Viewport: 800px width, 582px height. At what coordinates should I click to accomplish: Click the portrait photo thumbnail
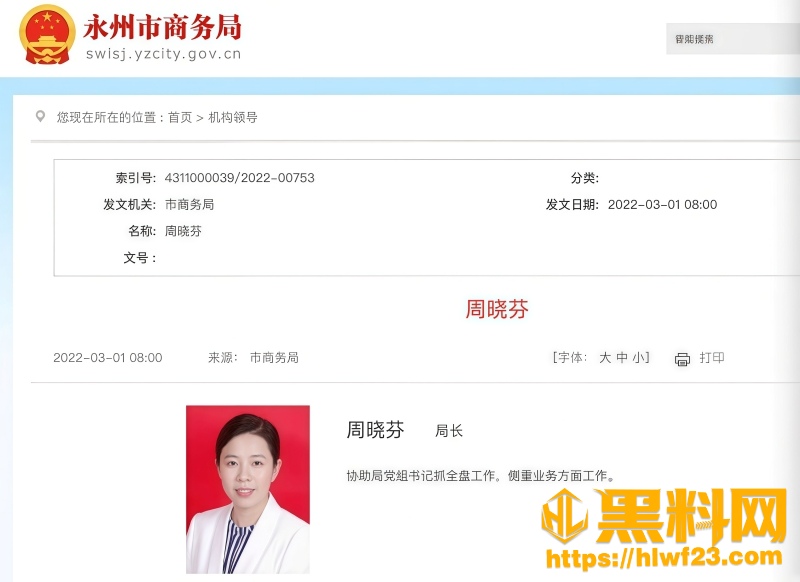[x=248, y=489]
